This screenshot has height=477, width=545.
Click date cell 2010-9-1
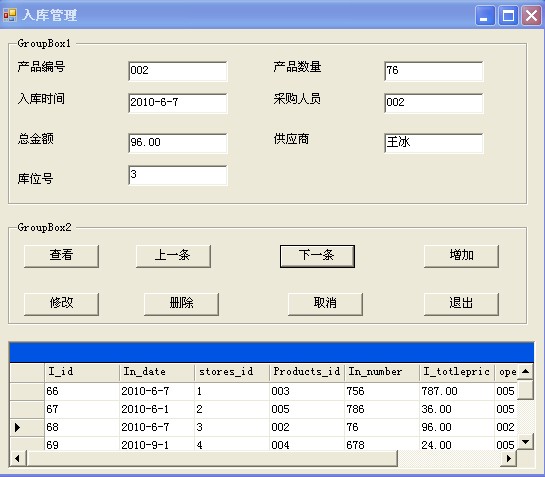point(157,444)
